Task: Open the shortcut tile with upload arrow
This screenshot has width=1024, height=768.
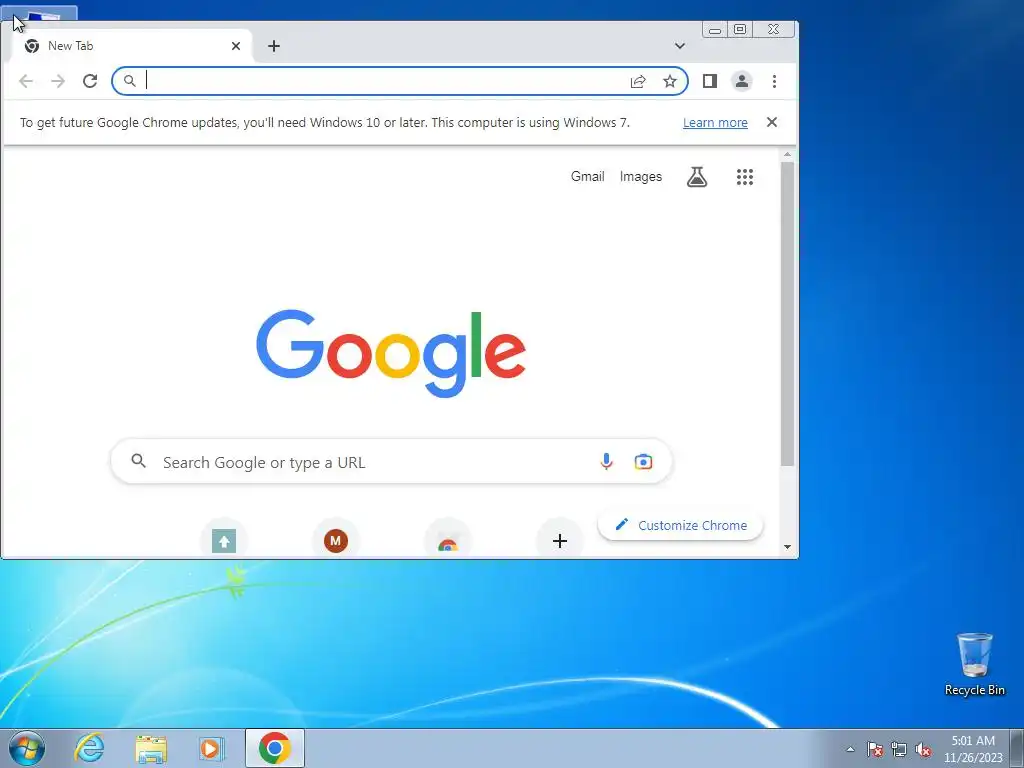Action: point(224,541)
